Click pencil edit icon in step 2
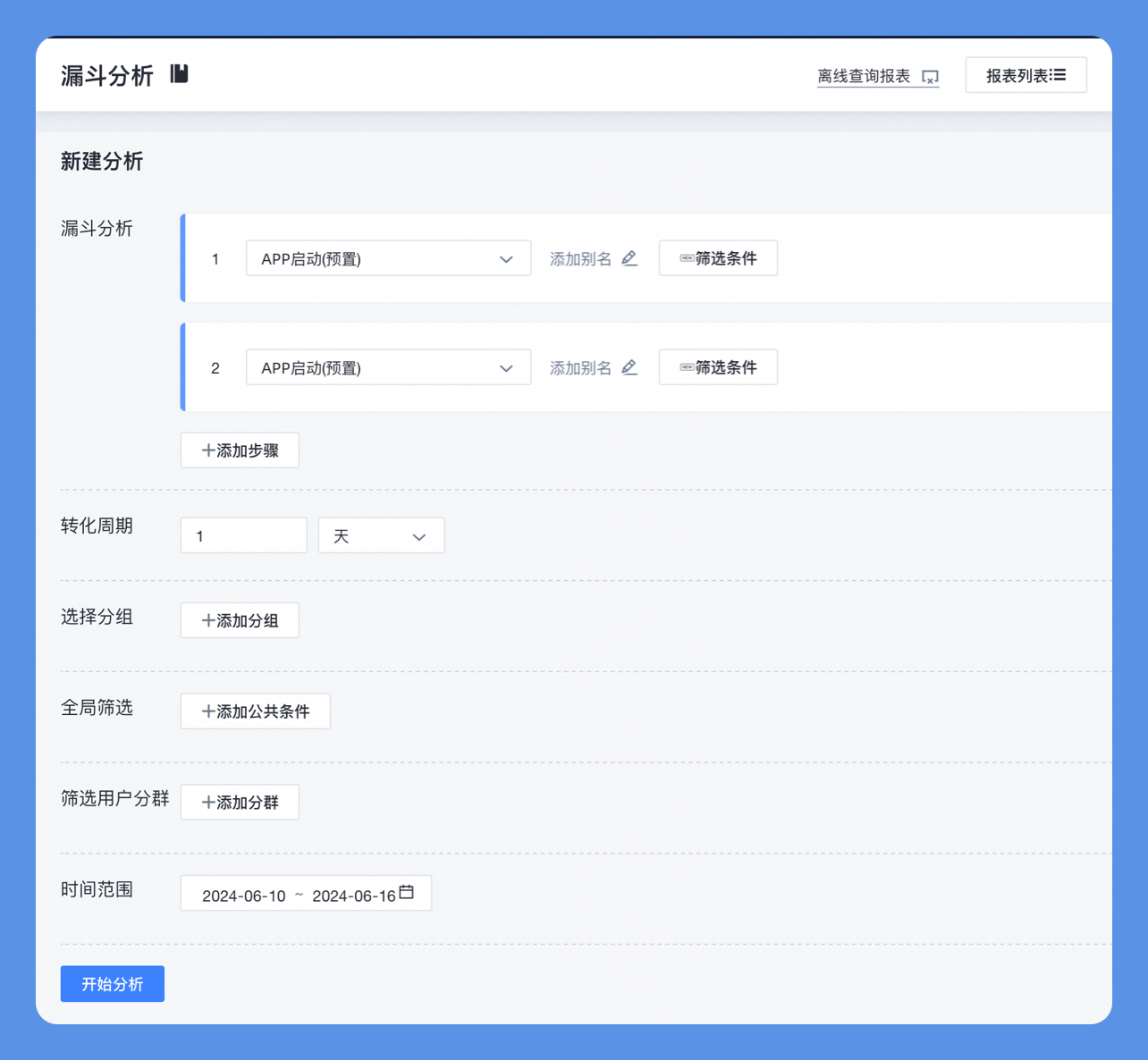The image size is (1148, 1060). tap(629, 367)
